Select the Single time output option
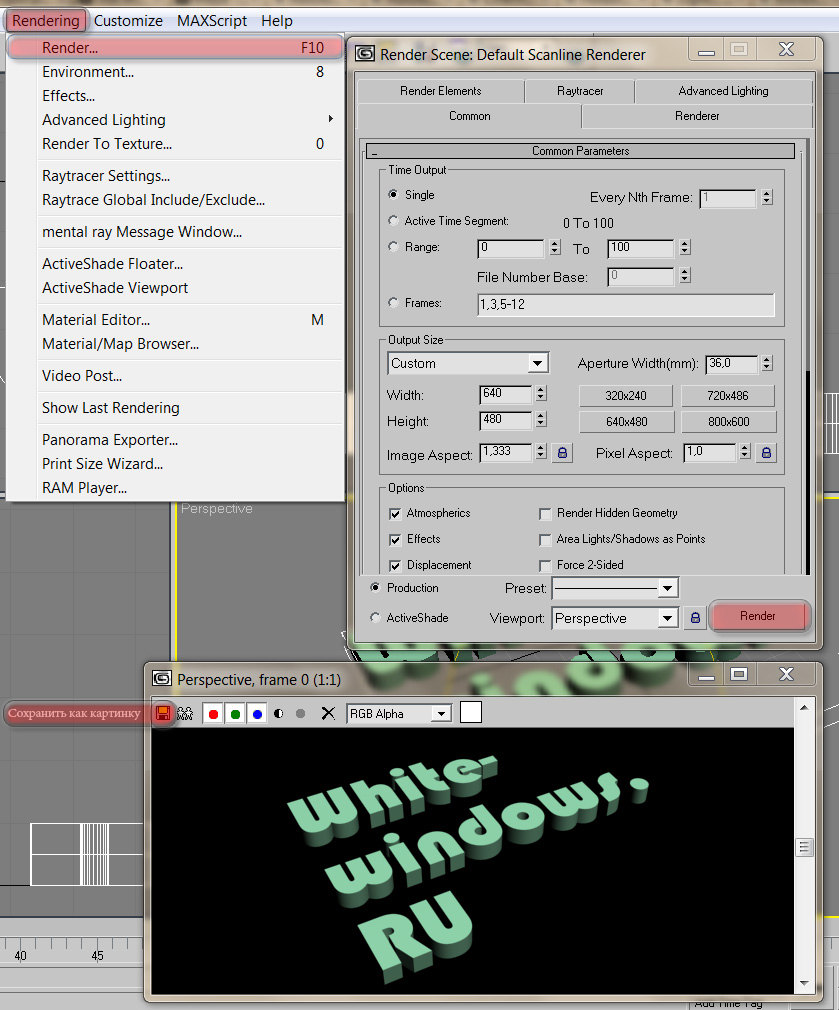Viewport: 839px width, 1010px height. pyautogui.click(x=393, y=194)
